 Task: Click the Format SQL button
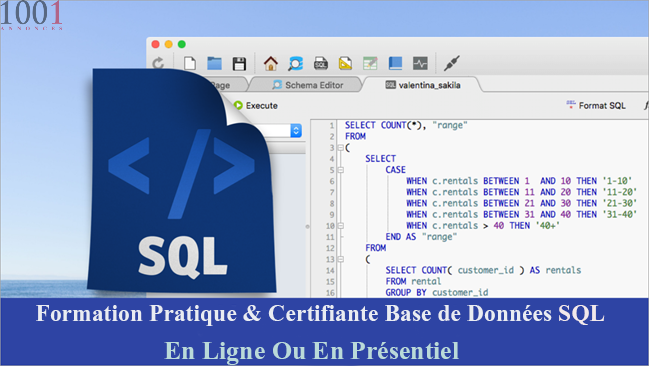click(x=596, y=105)
